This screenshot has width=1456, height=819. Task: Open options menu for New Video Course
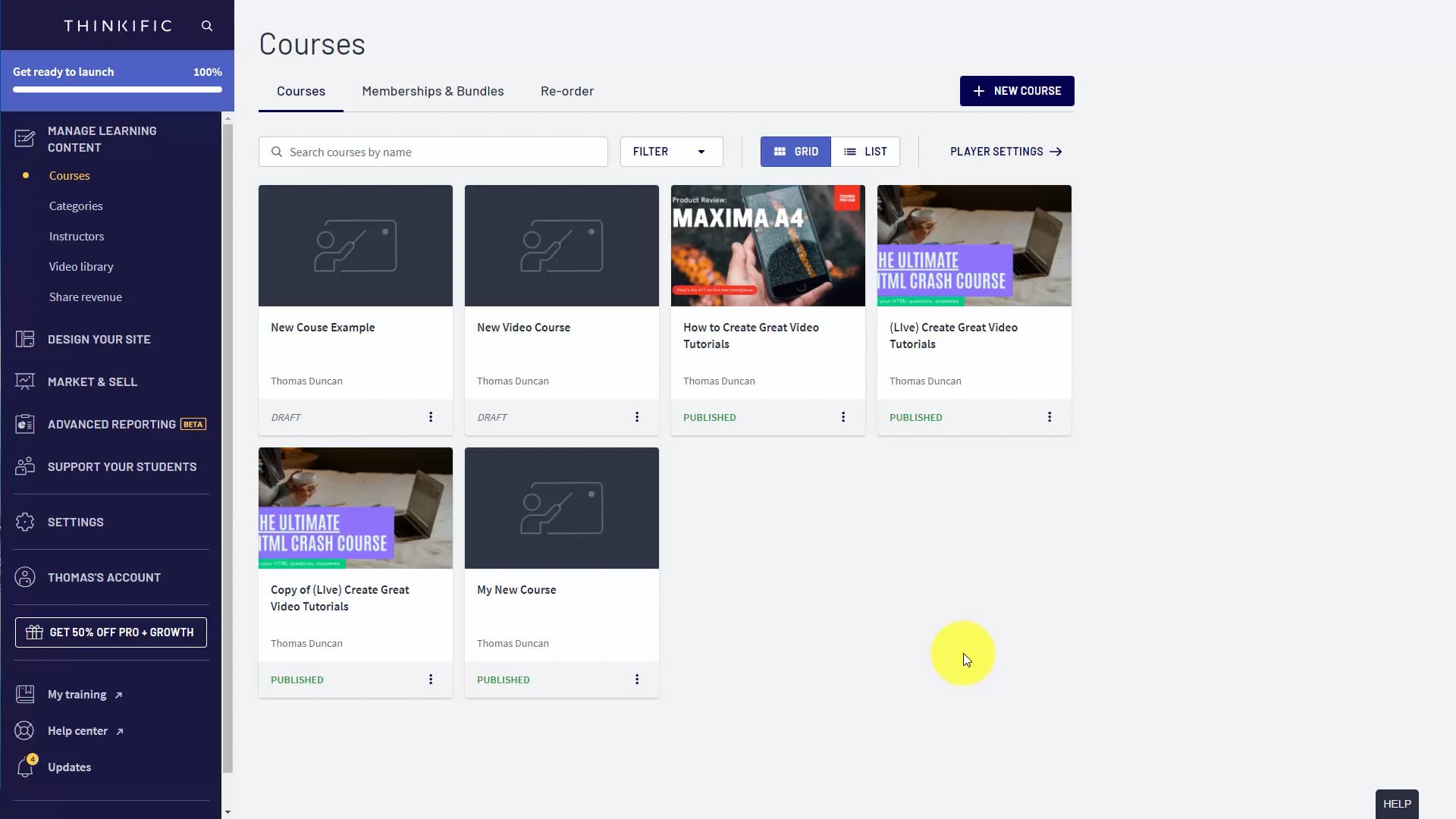(x=637, y=417)
